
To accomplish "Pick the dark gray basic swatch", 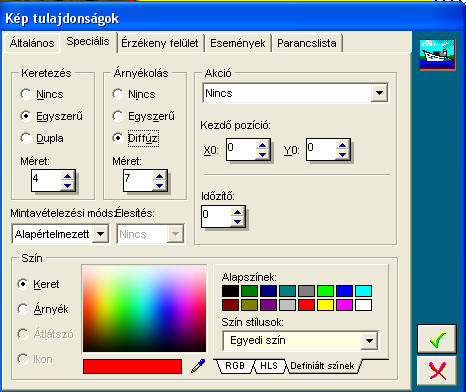I will (x=306, y=291).
